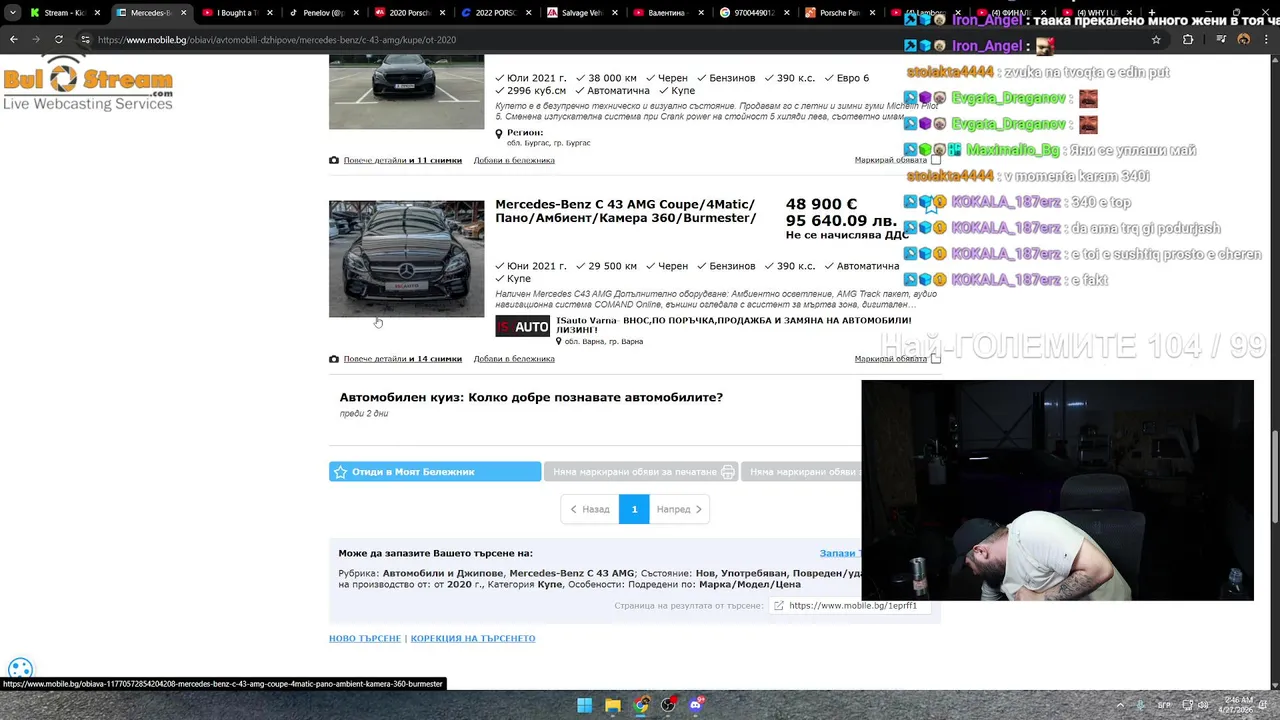The image size is (1280, 720).
Task: Switch to the I Bought a YouTube tab
Action: [236, 13]
